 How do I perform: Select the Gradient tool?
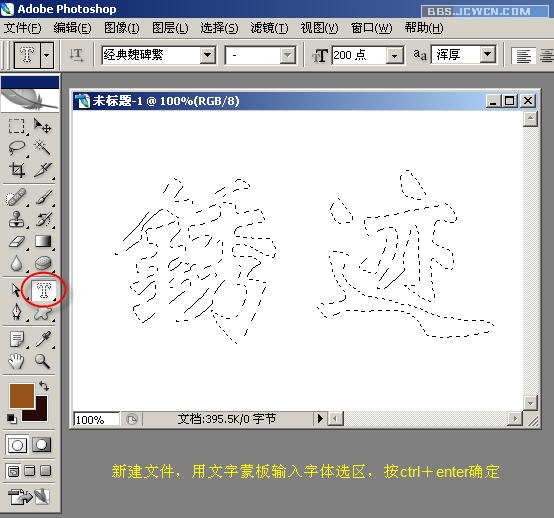[43, 241]
